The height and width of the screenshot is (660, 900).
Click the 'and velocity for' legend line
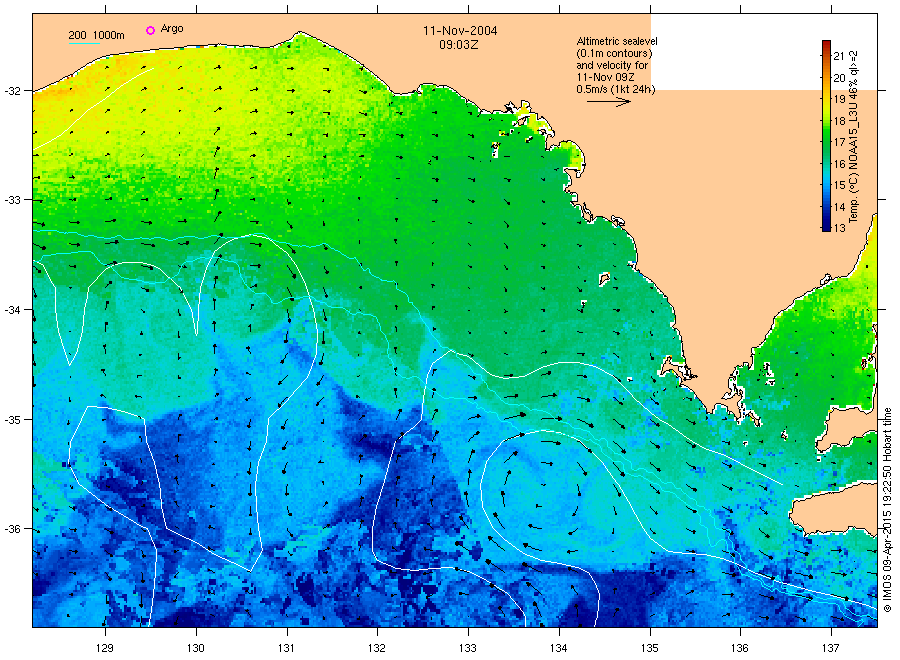612,65
